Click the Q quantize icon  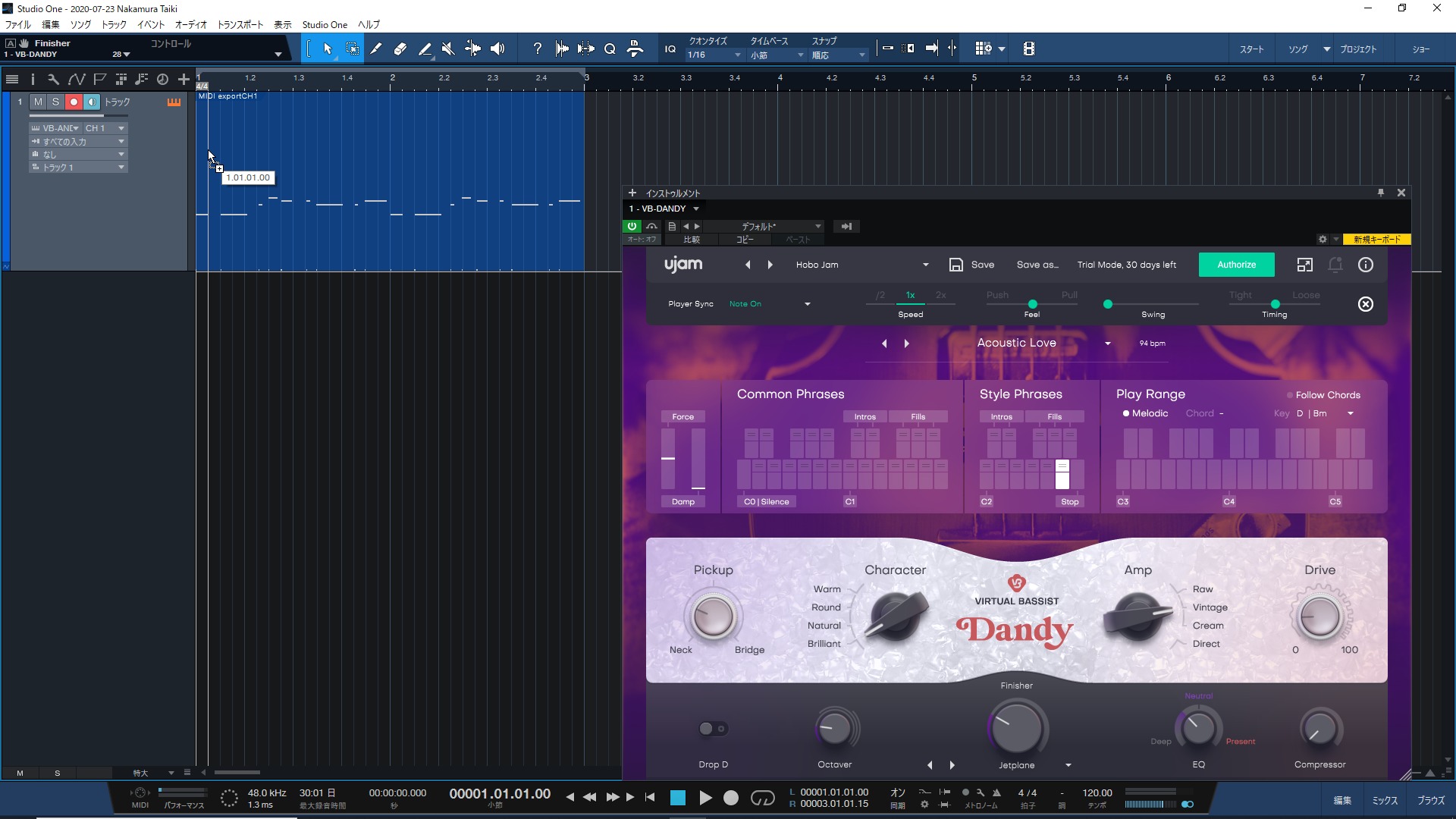coord(610,49)
